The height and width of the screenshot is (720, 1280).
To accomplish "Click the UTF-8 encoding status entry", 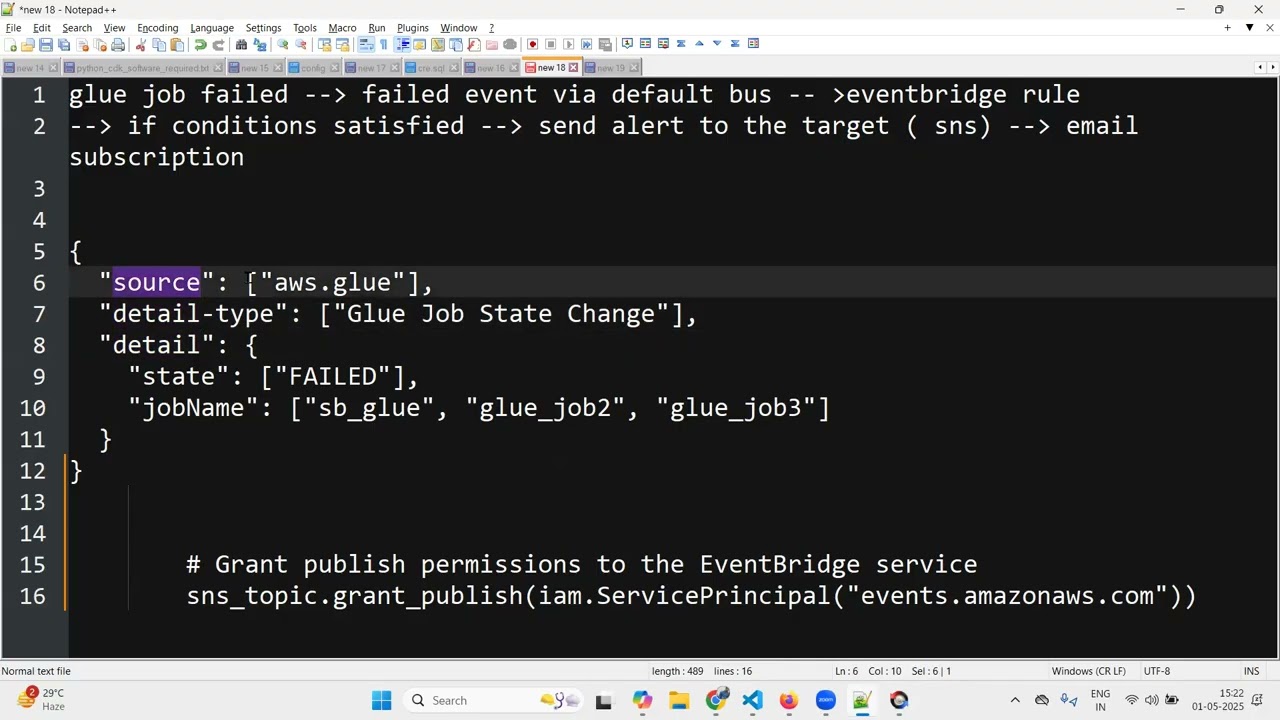I will click(1157, 671).
